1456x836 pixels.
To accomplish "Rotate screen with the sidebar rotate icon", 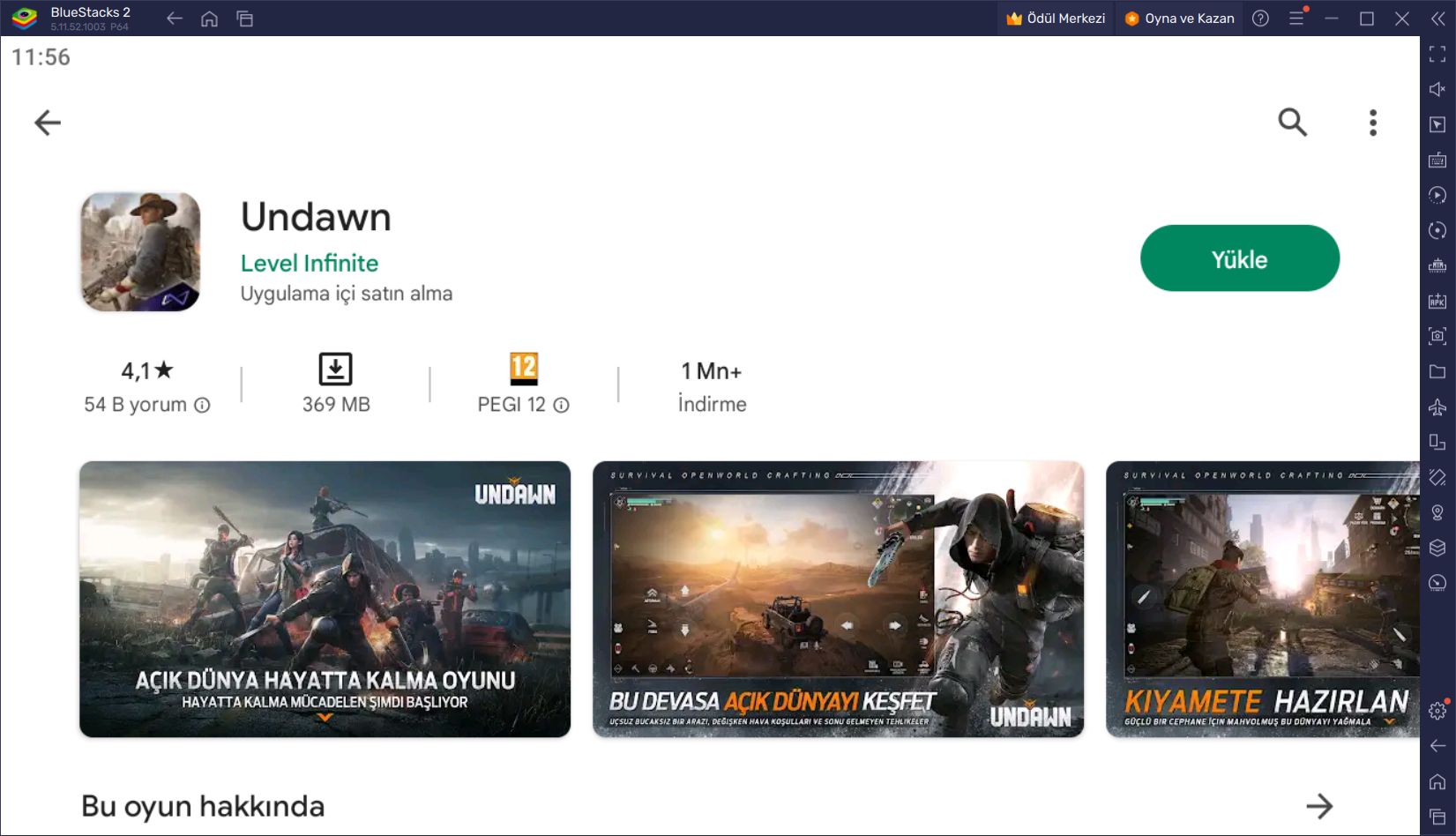I will coord(1437,442).
